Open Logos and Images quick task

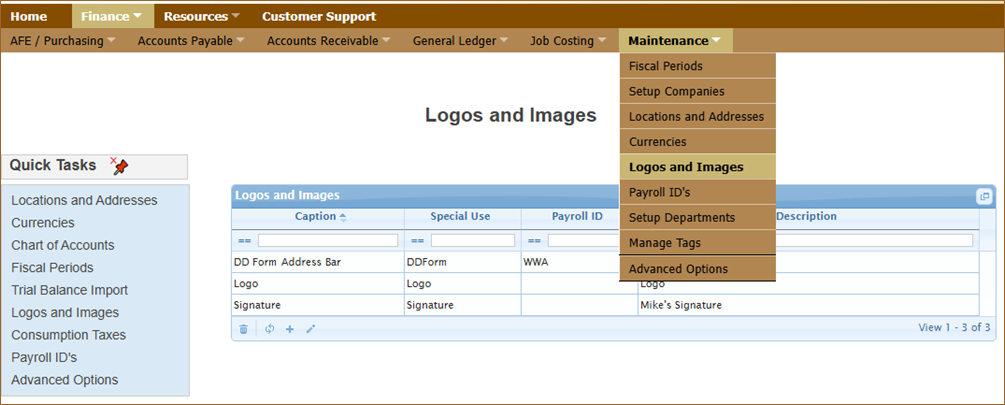pos(65,313)
